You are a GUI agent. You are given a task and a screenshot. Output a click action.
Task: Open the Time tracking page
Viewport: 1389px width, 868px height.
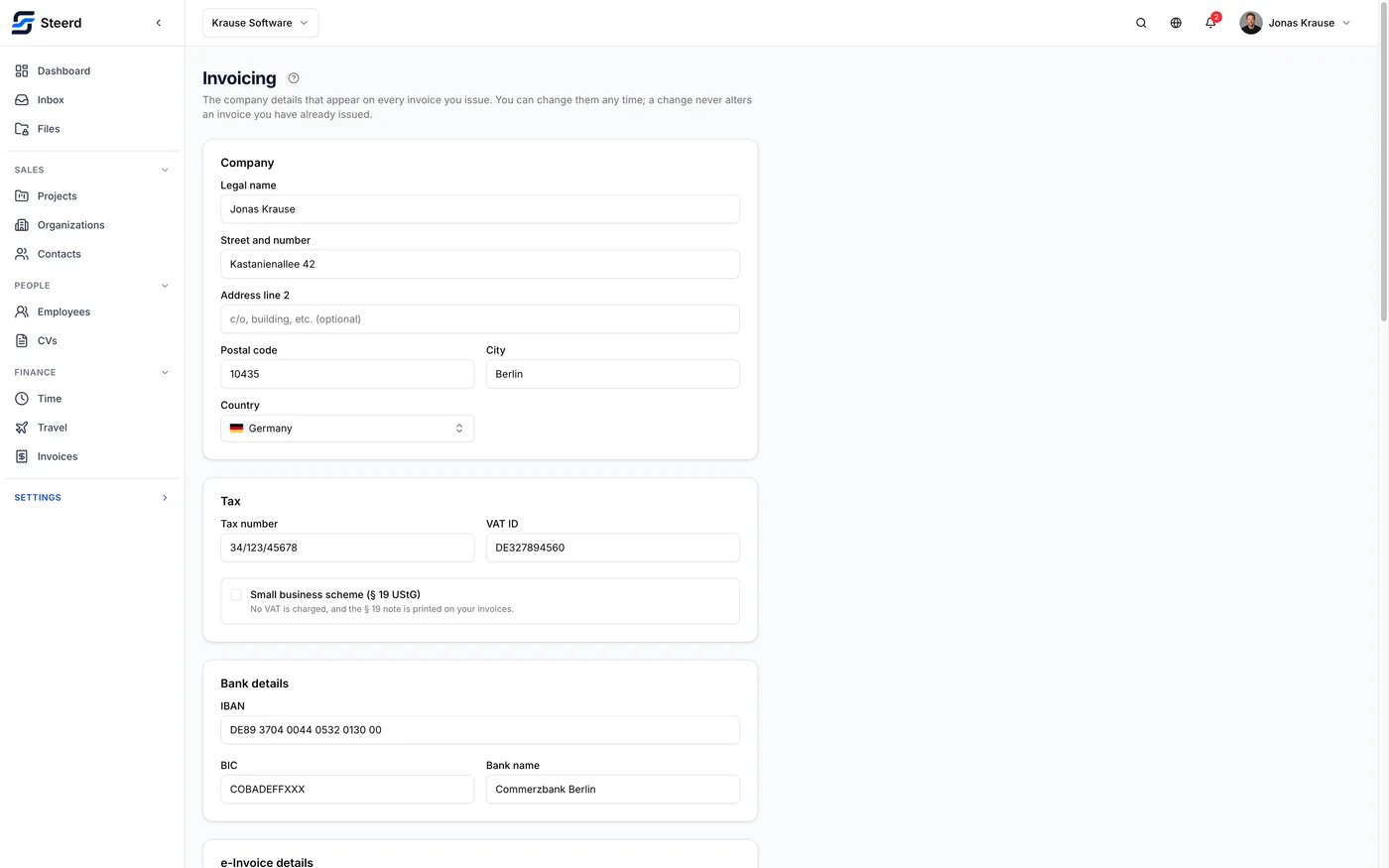pos(91,399)
